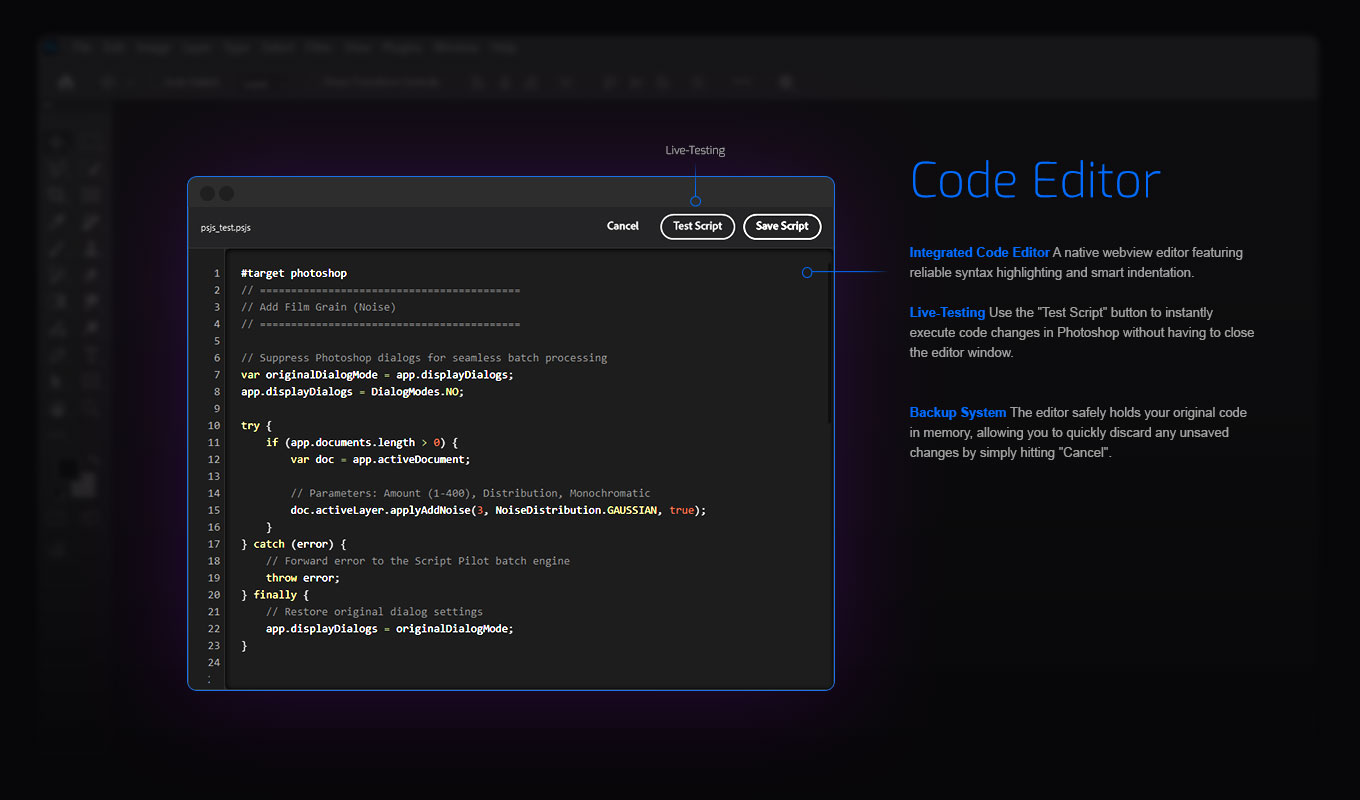Place cursor on the '#target photoshop' line
1360x800 pixels.
click(294, 273)
